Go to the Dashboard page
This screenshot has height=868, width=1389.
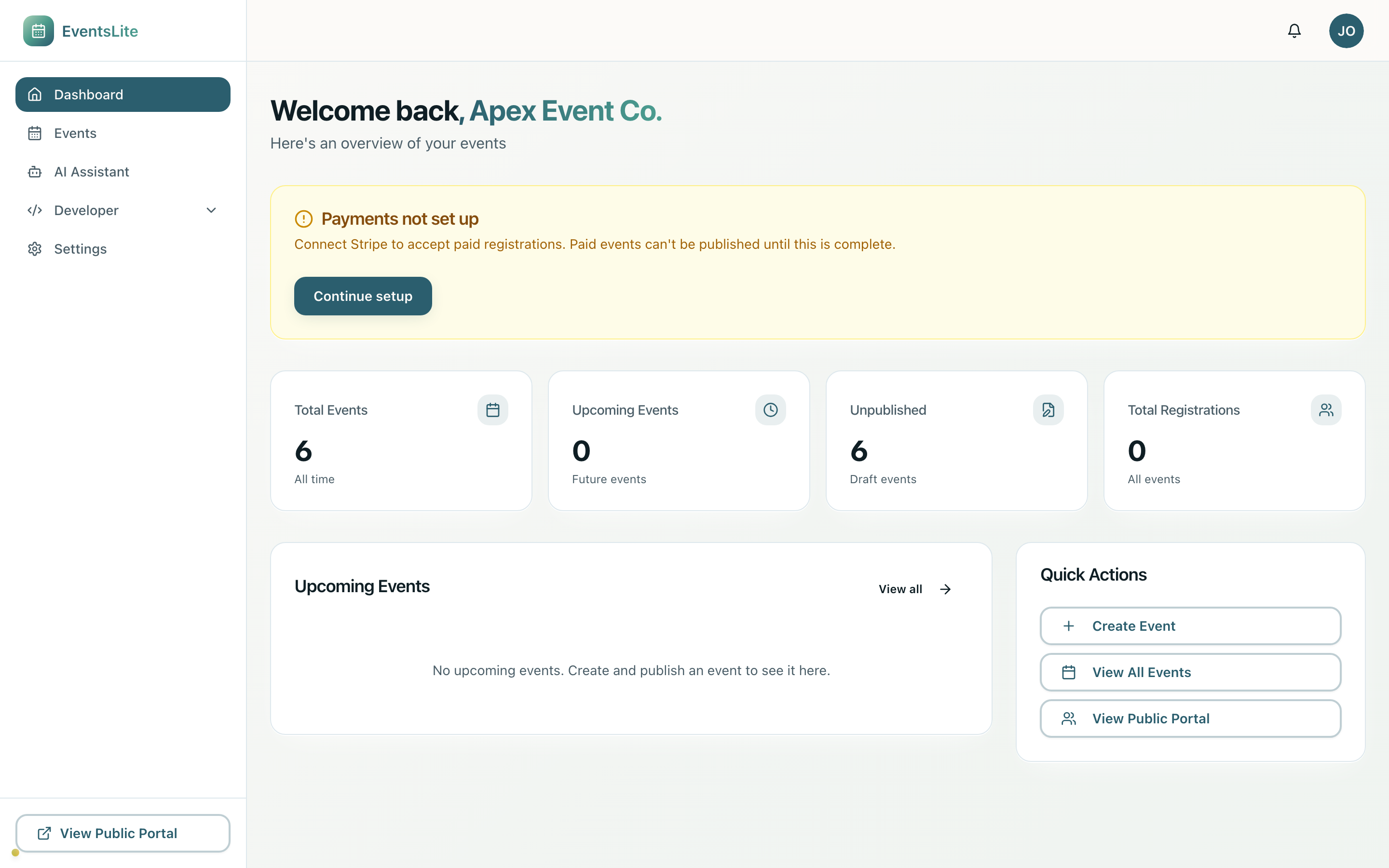123,95
